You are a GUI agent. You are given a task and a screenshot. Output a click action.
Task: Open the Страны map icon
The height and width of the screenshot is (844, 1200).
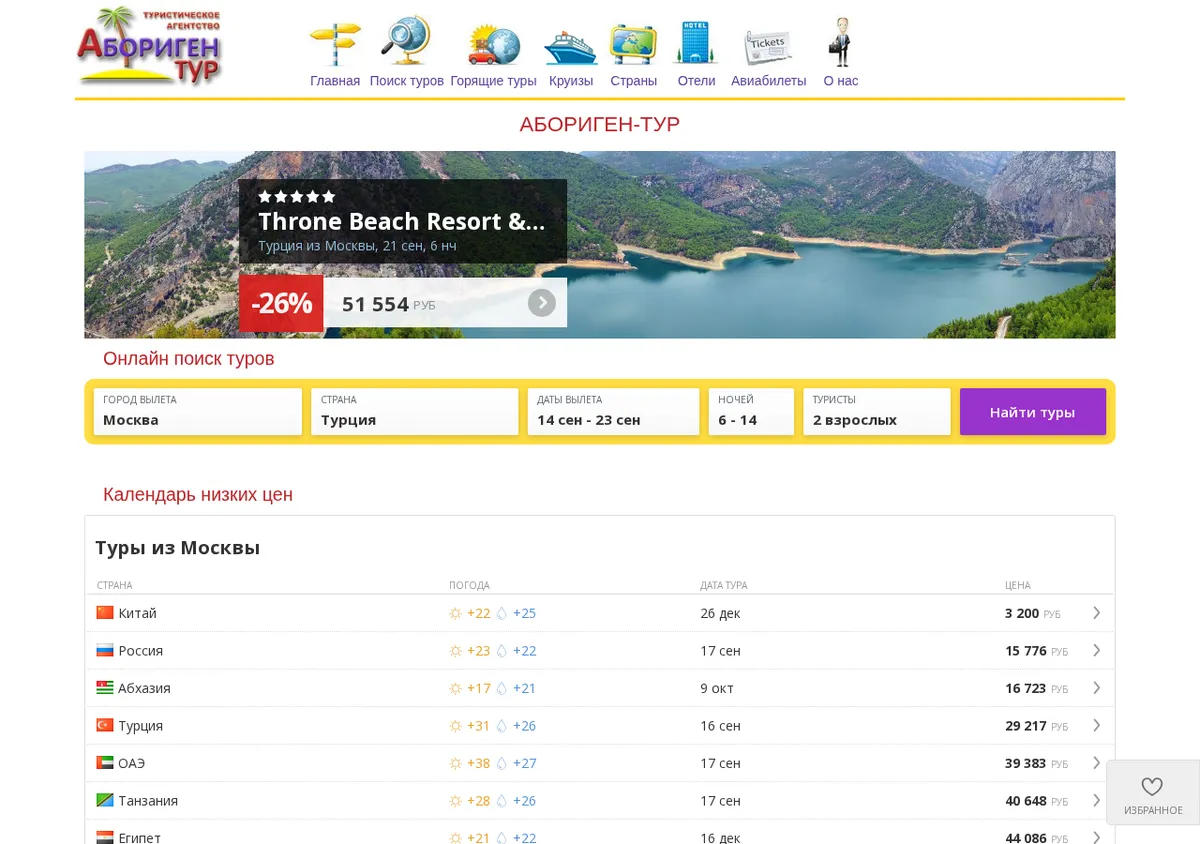633,44
